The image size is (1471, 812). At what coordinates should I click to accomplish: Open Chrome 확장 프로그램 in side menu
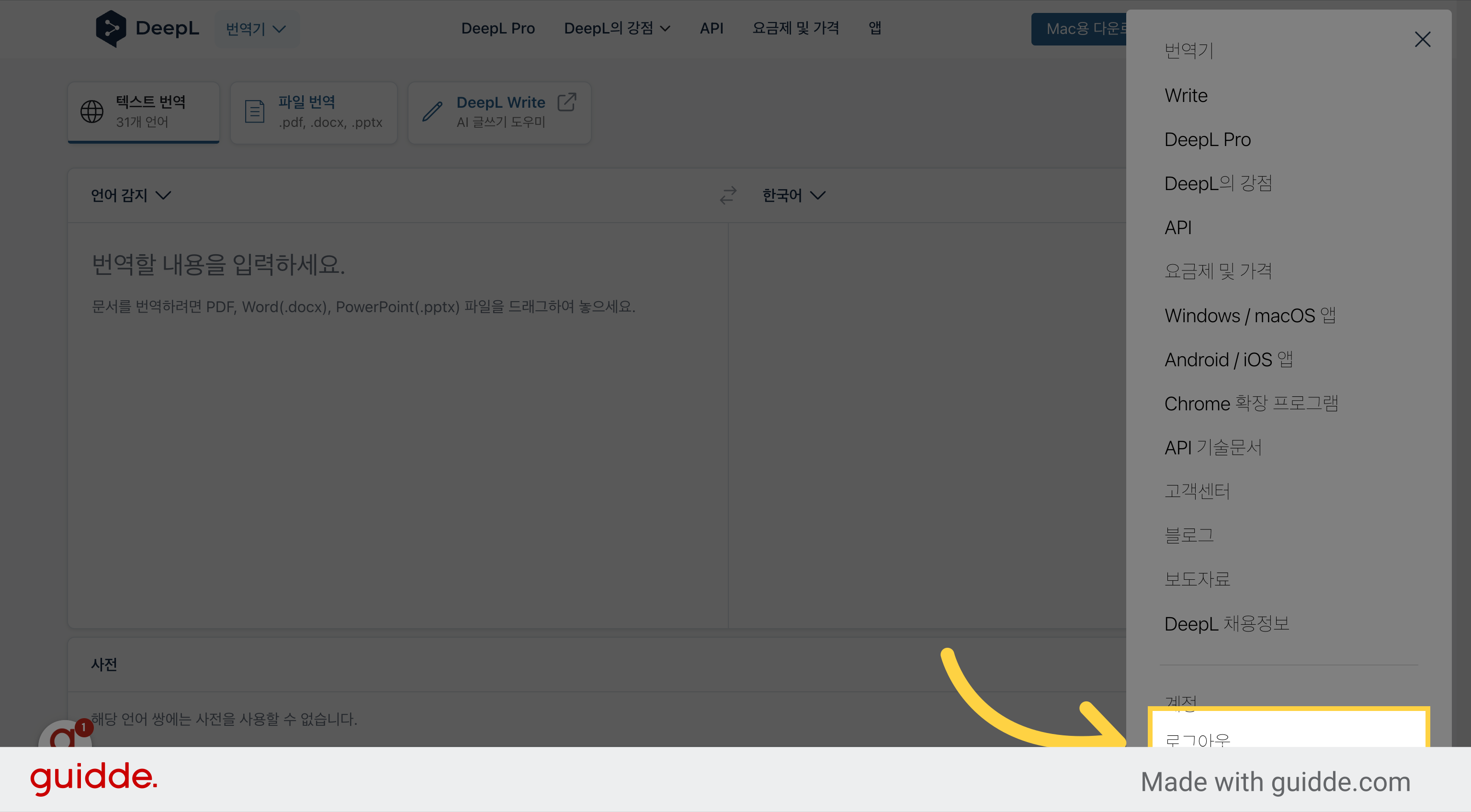[1252, 403]
